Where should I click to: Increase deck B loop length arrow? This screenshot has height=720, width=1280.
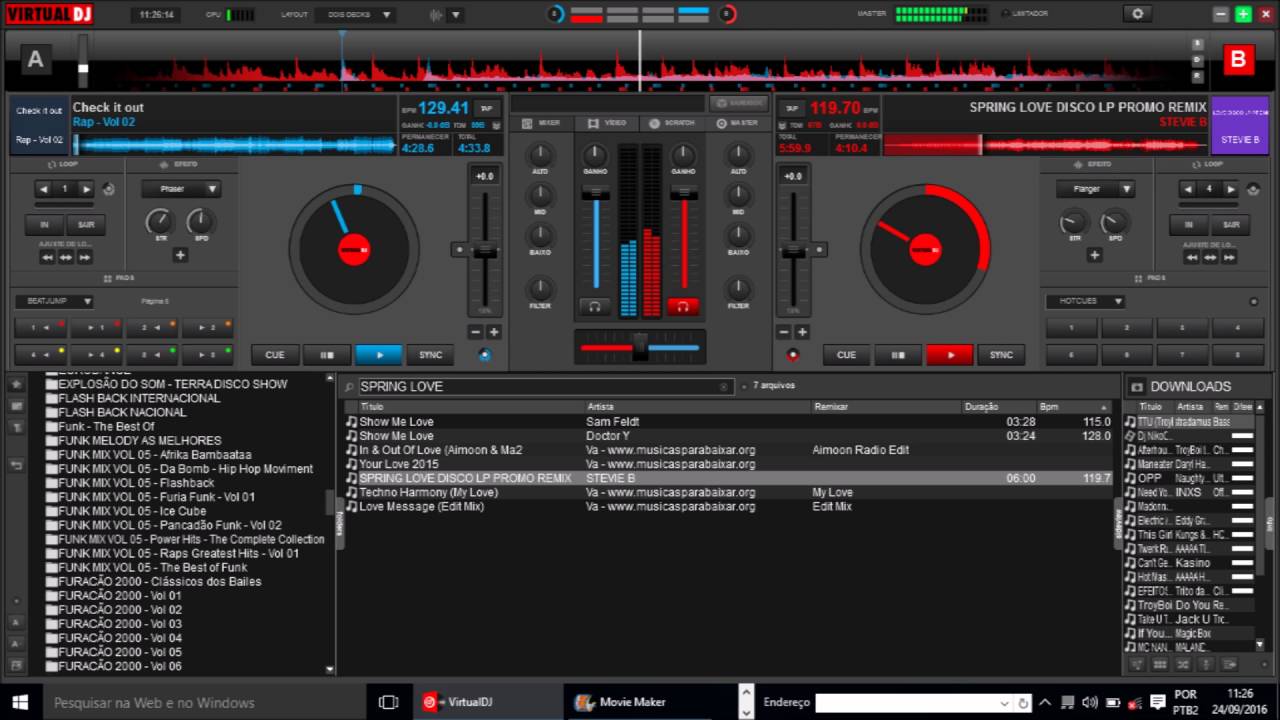tap(1231, 189)
